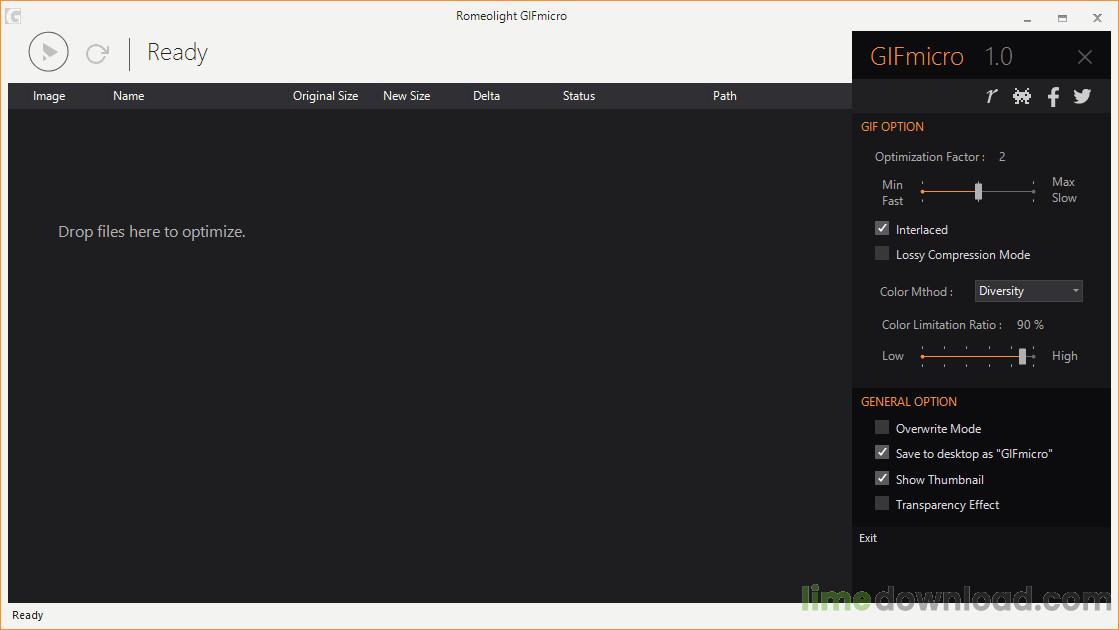
Task: Sort by Original Size column header
Action: click(x=325, y=96)
